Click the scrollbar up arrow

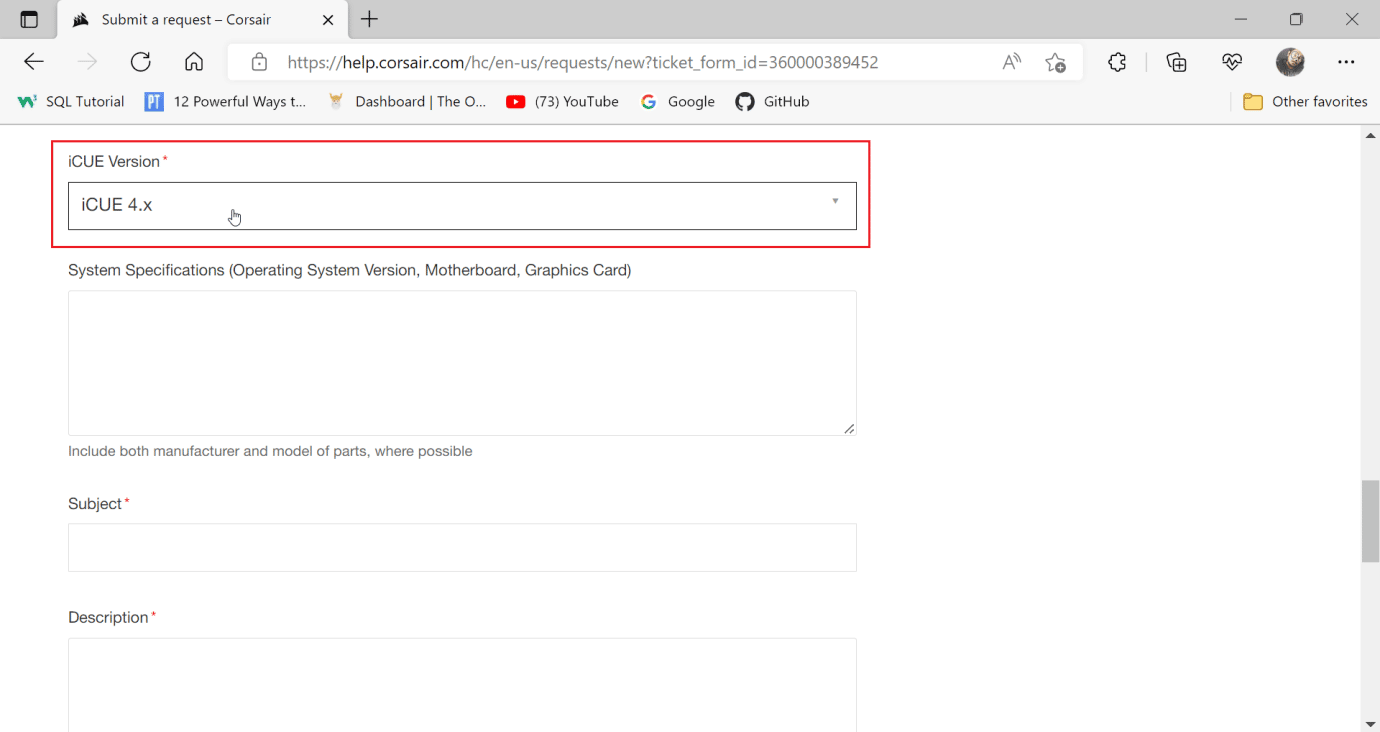[x=1370, y=135]
